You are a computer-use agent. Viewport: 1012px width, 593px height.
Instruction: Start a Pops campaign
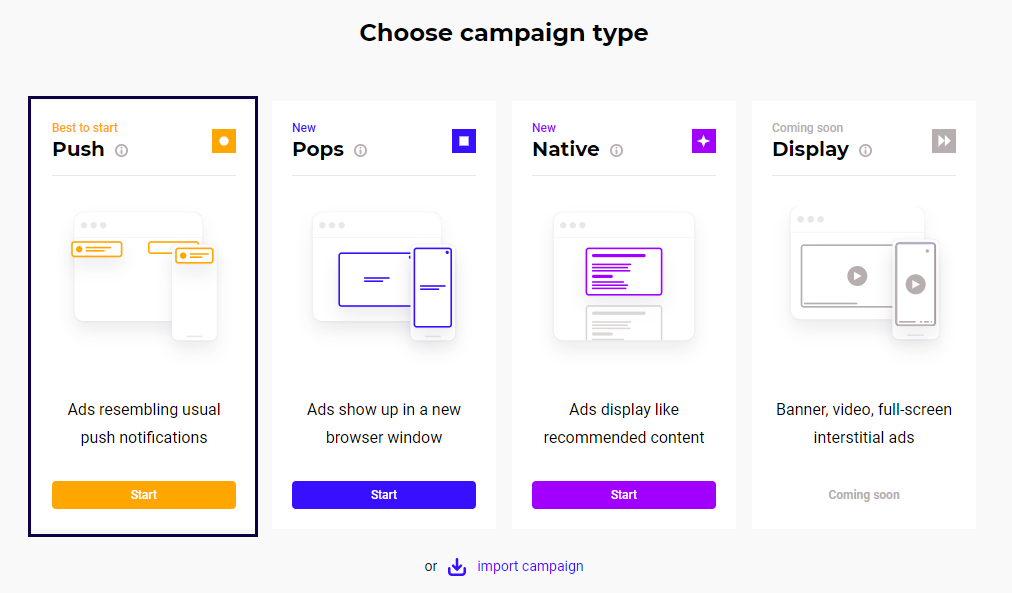click(384, 495)
